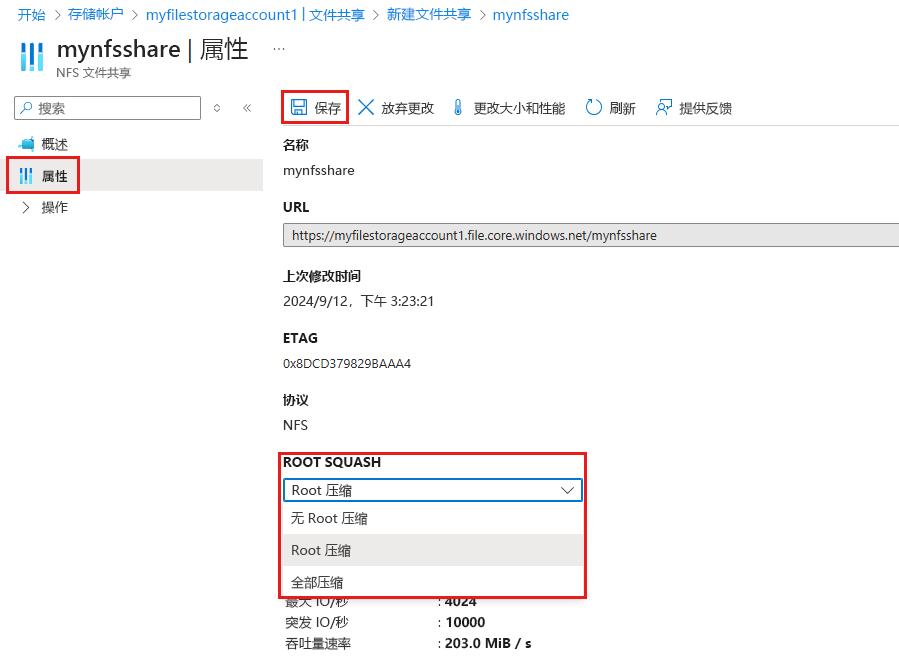Click the 上次修改时间 label
Screen dimensions: 899x669
(x=322, y=276)
